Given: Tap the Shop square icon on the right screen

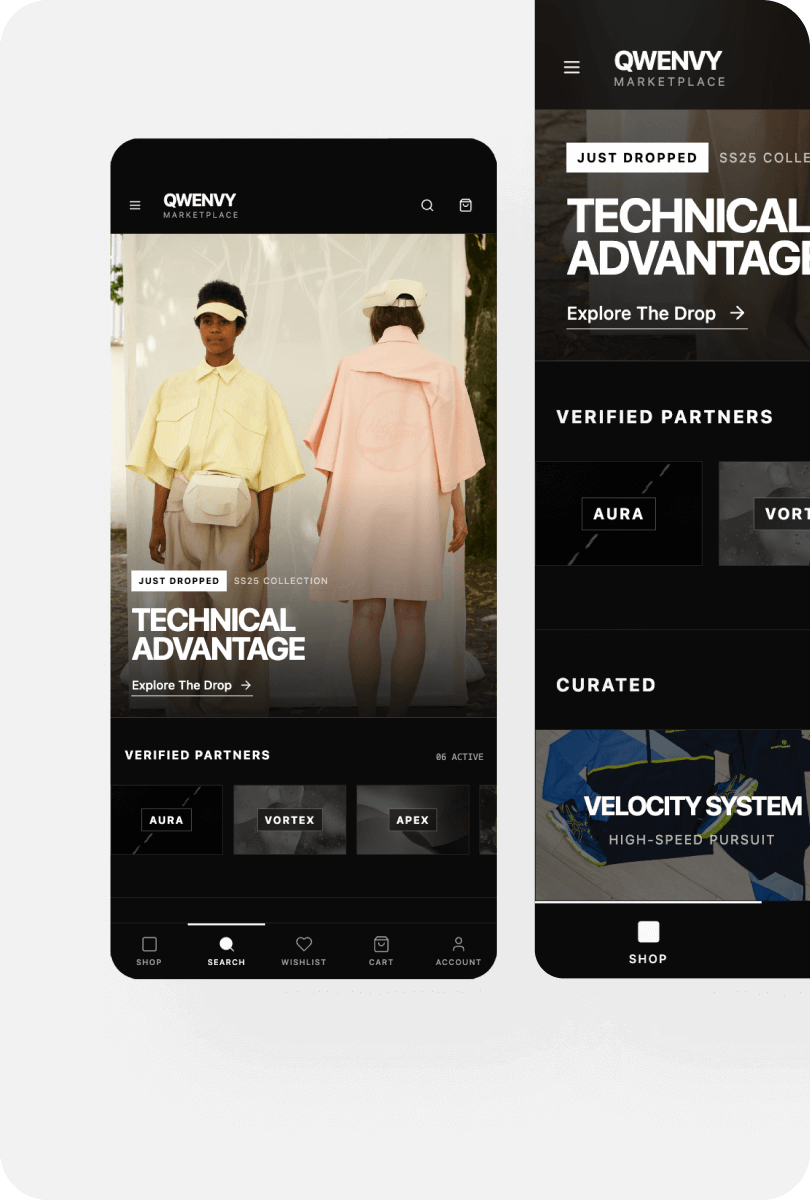Looking at the screenshot, I should pos(648,931).
